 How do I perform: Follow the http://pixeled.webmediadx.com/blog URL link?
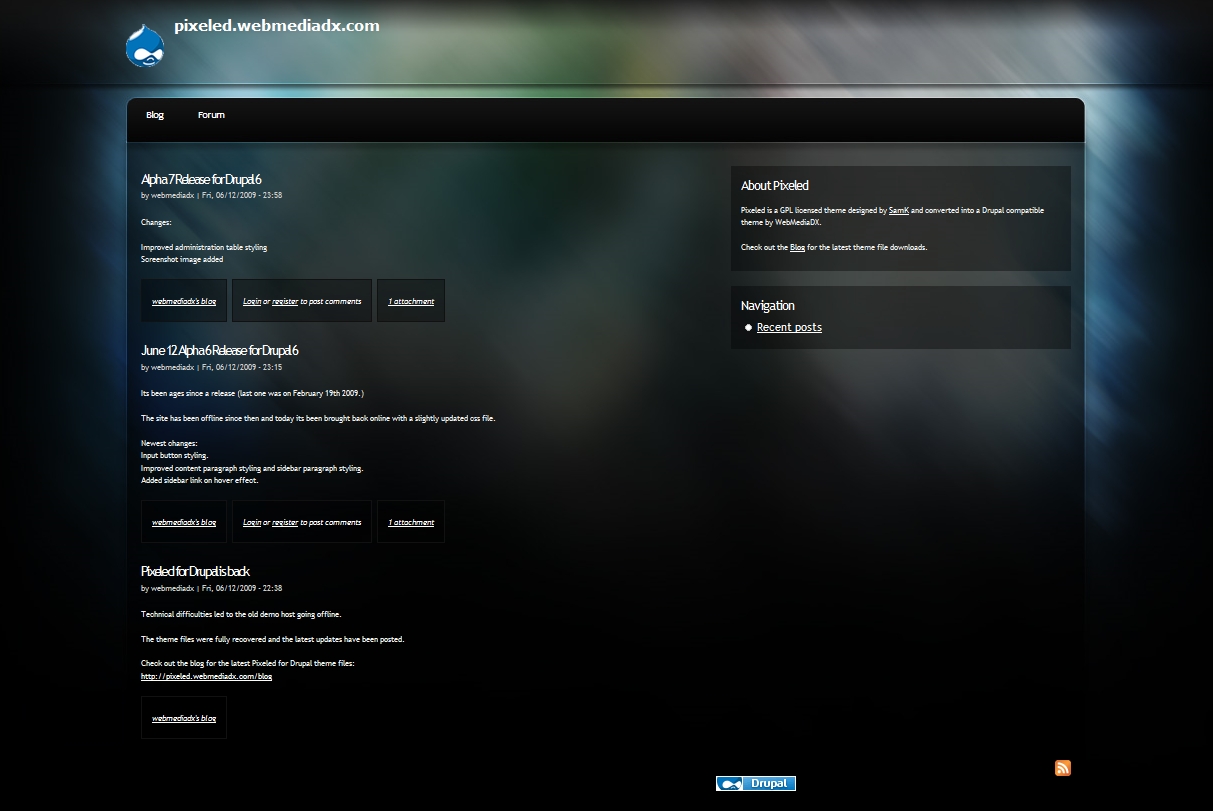click(206, 677)
